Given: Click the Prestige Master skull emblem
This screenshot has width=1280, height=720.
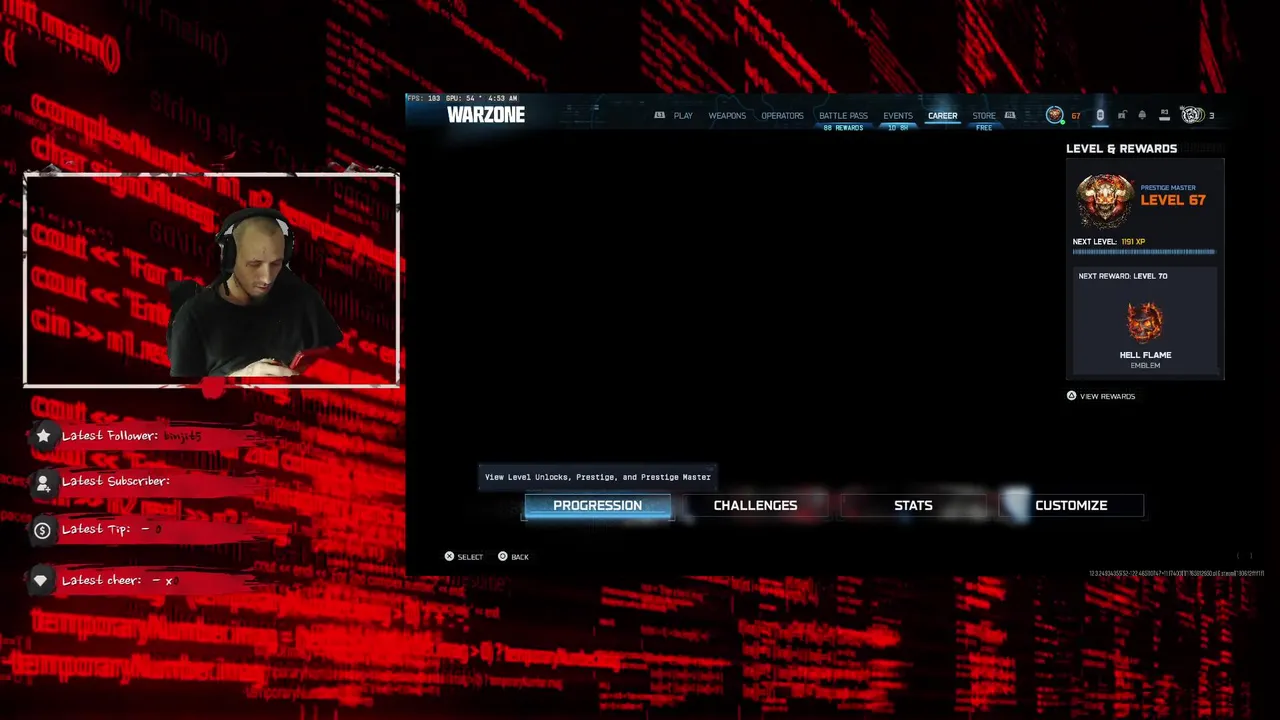Looking at the screenshot, I should pos(1105,201).
